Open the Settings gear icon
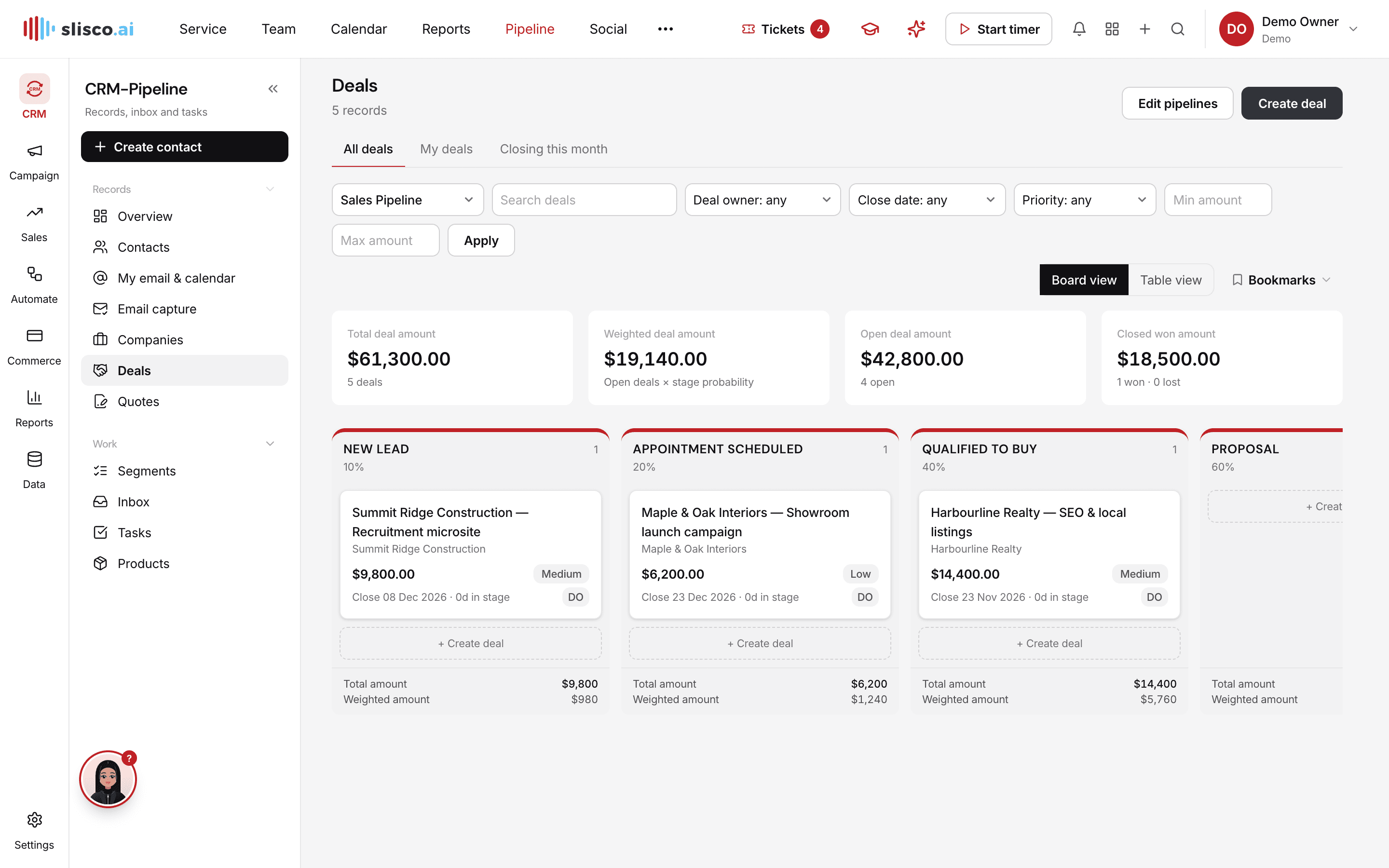The height and width of the screenshot is (868, 1389). pos(34,820)
